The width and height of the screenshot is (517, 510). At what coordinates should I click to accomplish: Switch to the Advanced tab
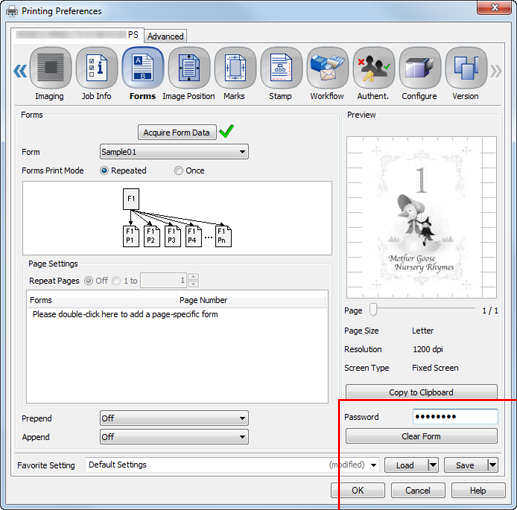point(165,36)
